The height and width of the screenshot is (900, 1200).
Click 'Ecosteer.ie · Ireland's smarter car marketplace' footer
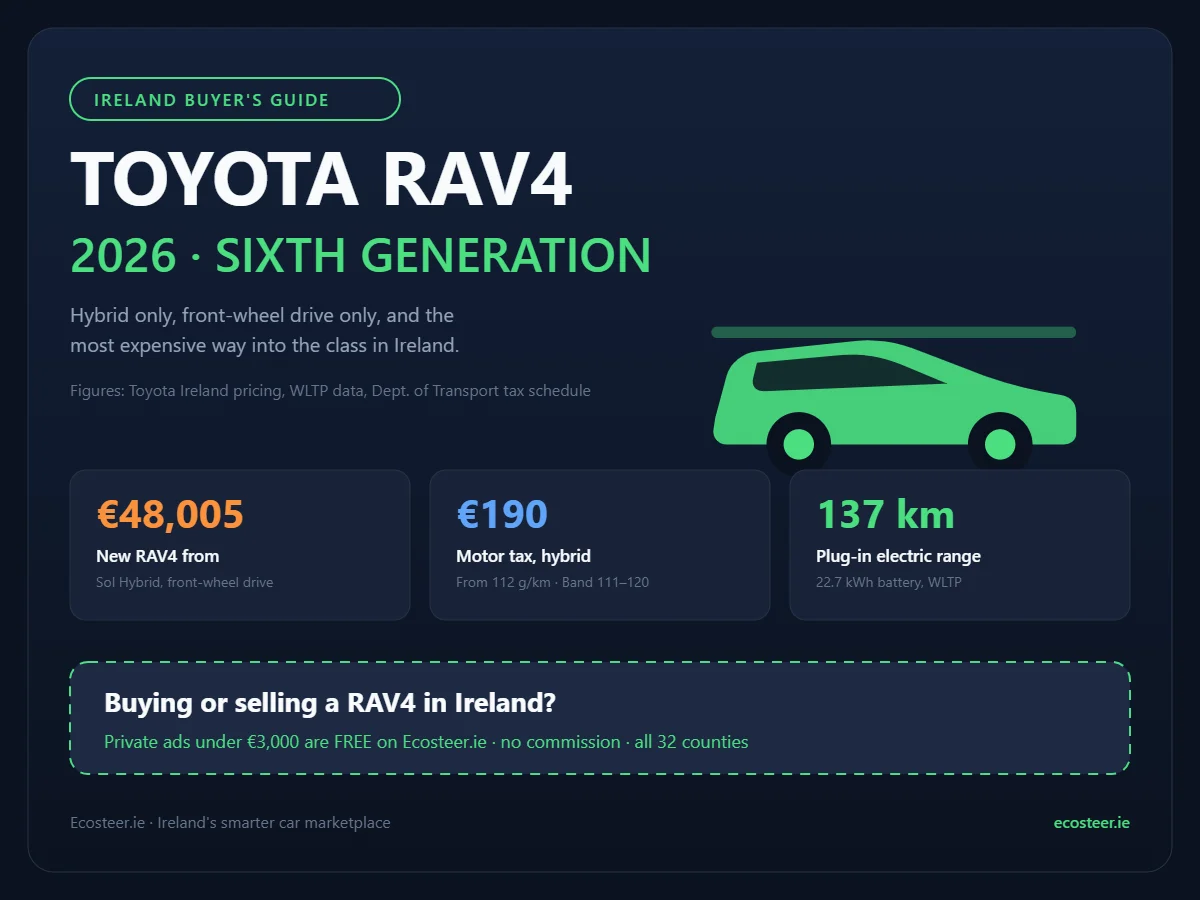(x=230, y=823)
